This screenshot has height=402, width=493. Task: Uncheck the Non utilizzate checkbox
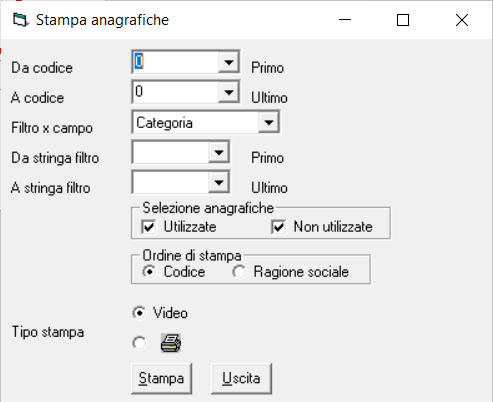[x=278, y=227]
